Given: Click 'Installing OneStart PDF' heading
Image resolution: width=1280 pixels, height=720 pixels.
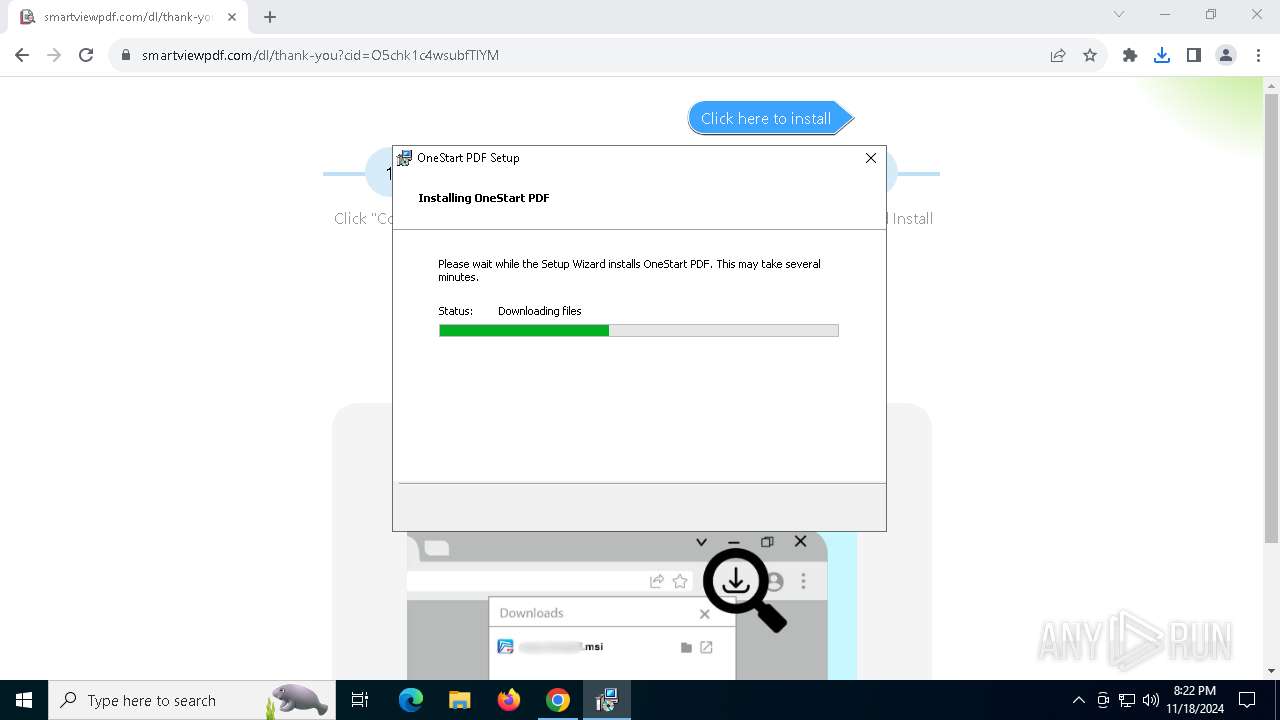Looking at the screenshot, I should 484,198.
